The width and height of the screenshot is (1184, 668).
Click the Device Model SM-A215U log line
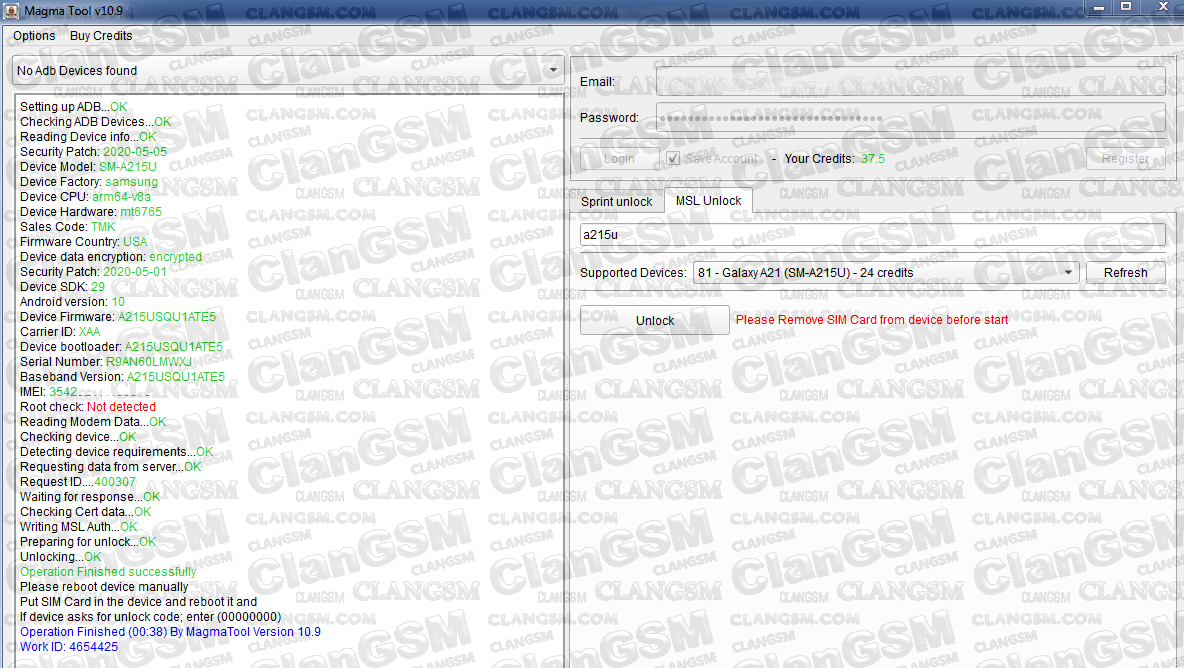coord(88,167)
